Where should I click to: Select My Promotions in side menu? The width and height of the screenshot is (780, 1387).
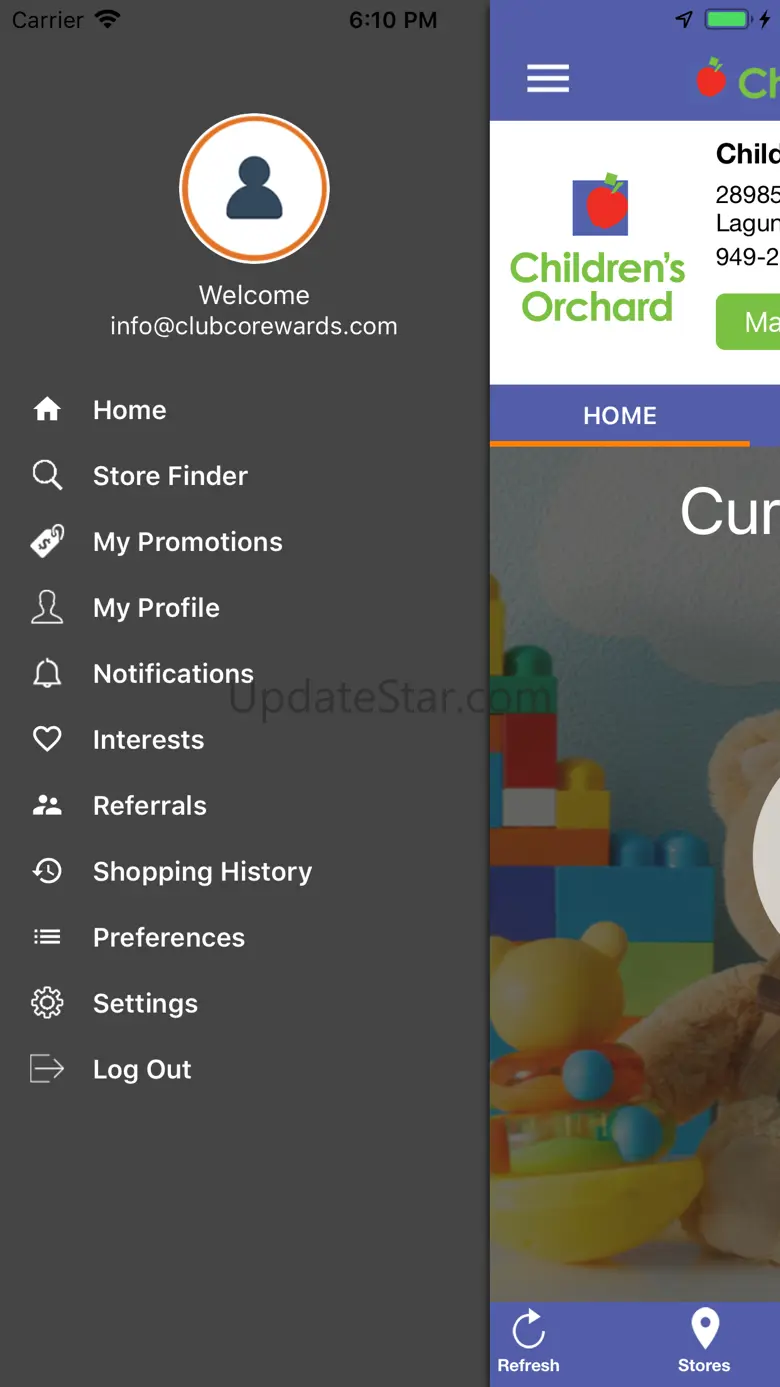click(188, 541)
